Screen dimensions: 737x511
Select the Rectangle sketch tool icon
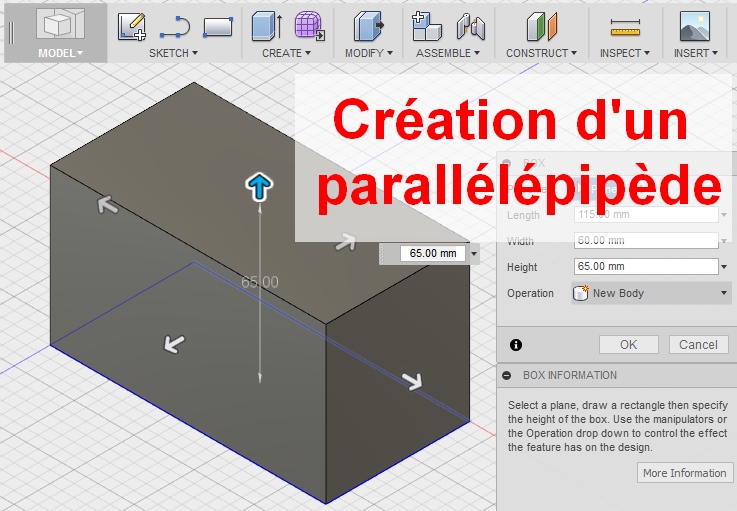[218, 27]
